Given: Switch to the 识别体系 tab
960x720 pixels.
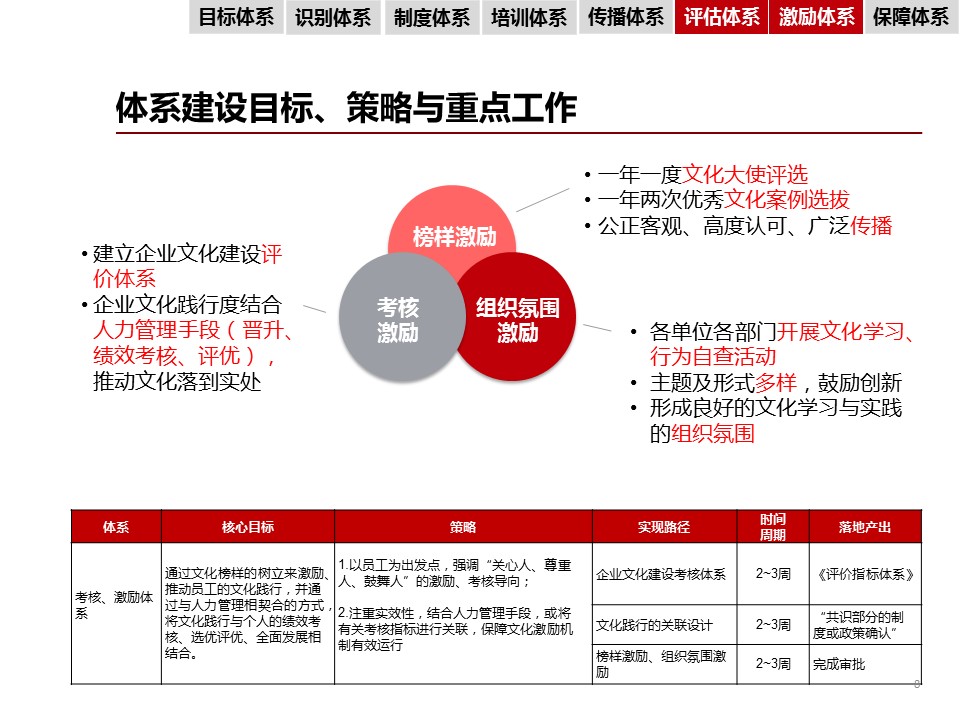Looking at the screenshot, I should tap(333, 18).
